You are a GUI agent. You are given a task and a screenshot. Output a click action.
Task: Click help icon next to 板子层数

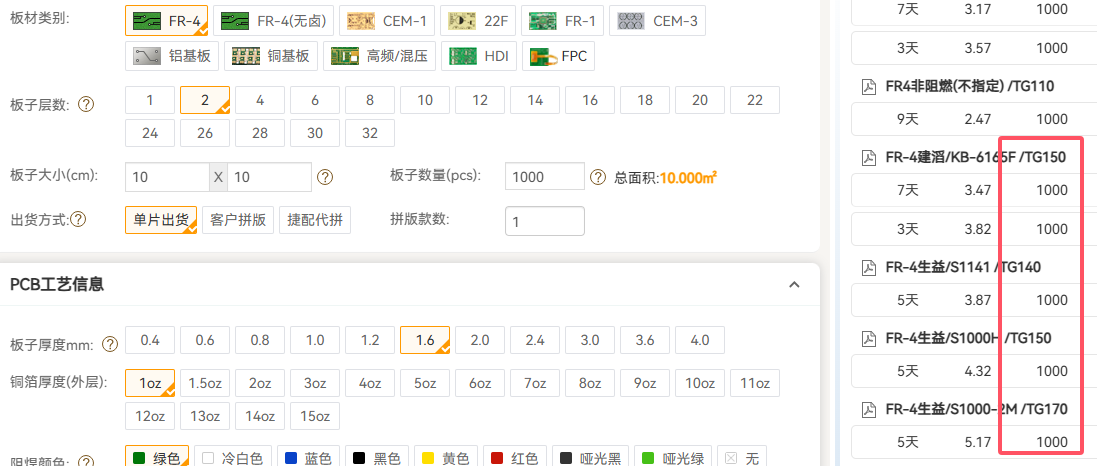click(x=86, y=104)
